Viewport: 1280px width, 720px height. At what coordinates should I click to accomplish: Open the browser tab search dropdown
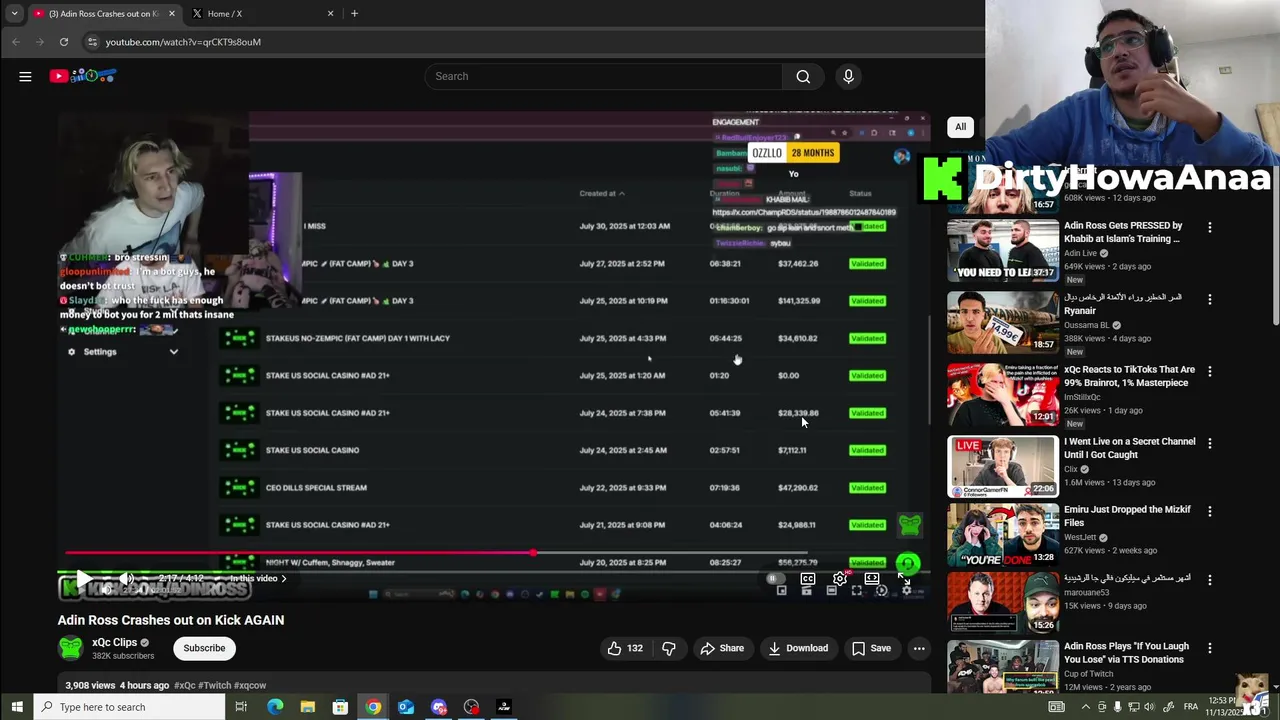pos(14,14)
